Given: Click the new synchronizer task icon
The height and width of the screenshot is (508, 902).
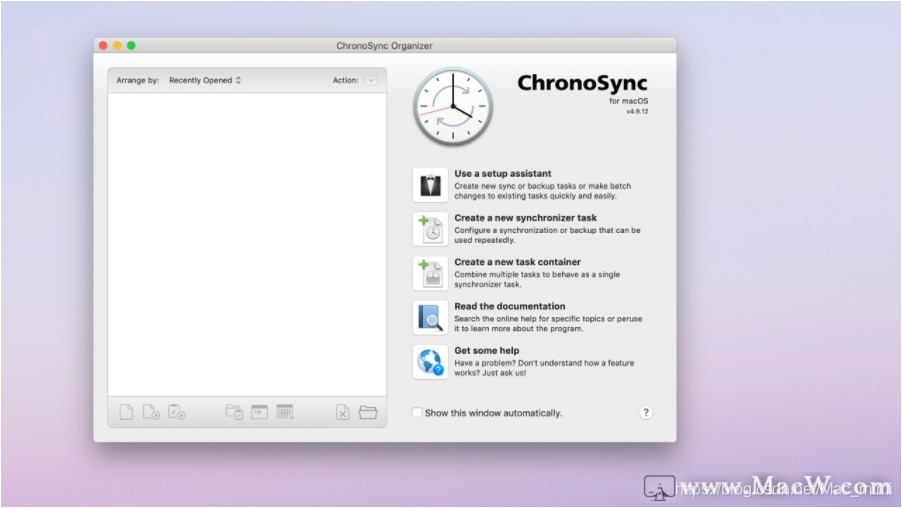Looking at the screenshot, I should [x=430, y=229].
